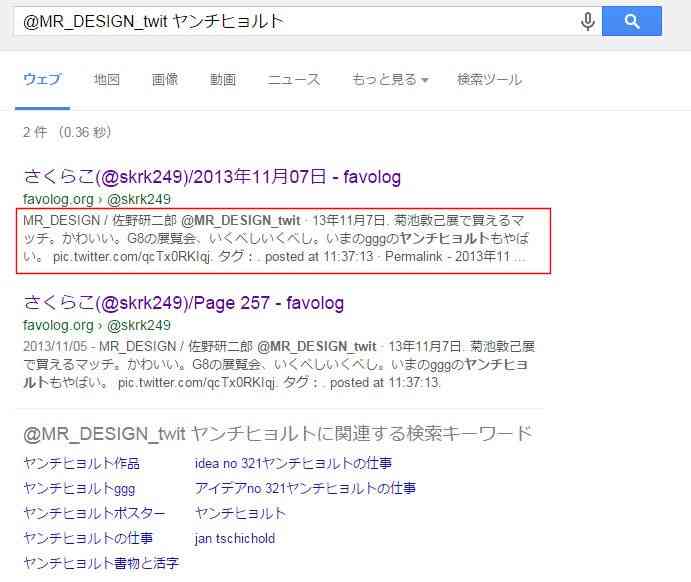Open the Page 257 favolog result
The height and width of the screenshot is (582, 691).
coord(183,303)
